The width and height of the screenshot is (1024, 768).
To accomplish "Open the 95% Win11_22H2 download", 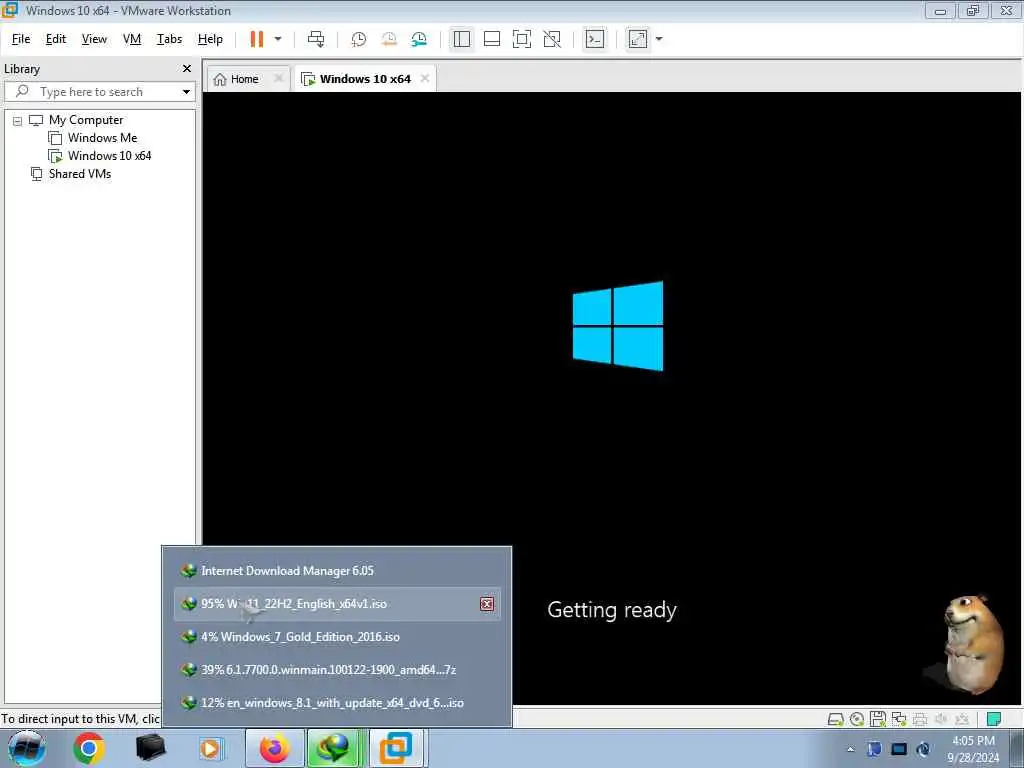I will (x=337, y=604).
